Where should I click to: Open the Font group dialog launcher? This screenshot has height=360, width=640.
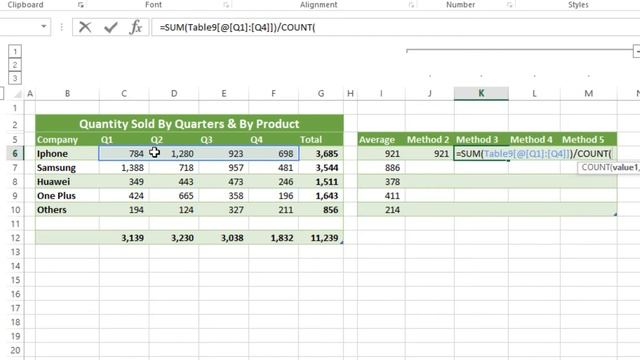click(x=226, y=5)
